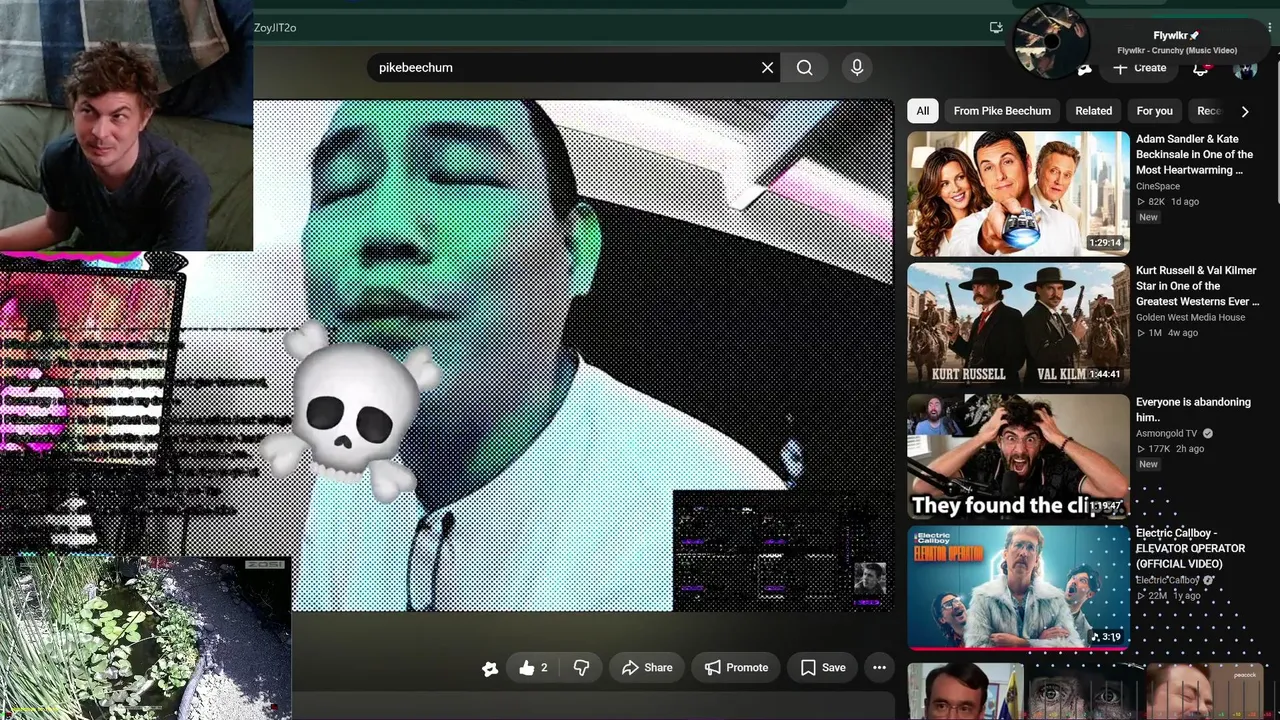
Task: Open the notifications bell
Action: pyautogui.click(x=1201, y=68)
